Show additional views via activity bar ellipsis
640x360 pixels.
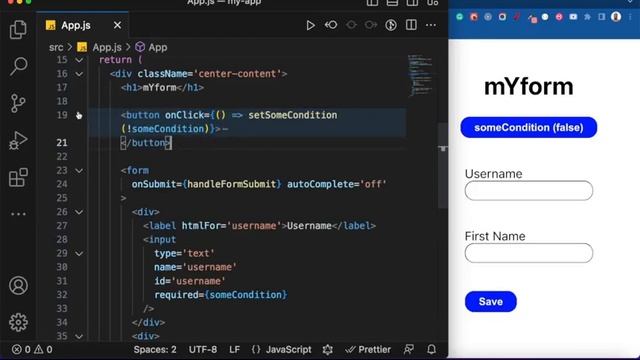tap(18, 213)
